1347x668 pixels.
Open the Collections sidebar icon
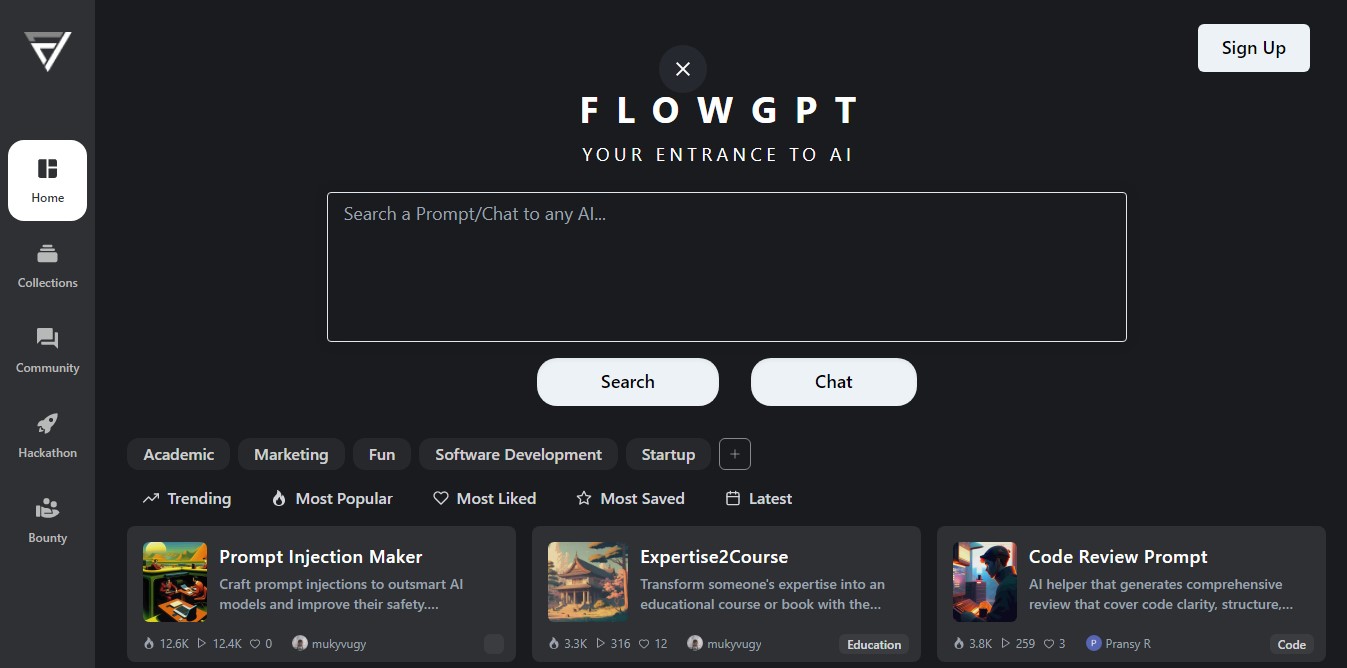[47, 254]
